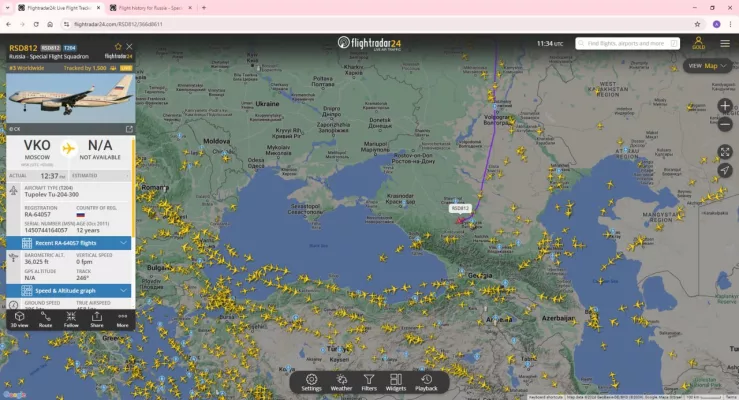Image resolution: width=739 pixels, height=400 pixels.
Task: Open Widgets menu
Action: pos(396,383)
